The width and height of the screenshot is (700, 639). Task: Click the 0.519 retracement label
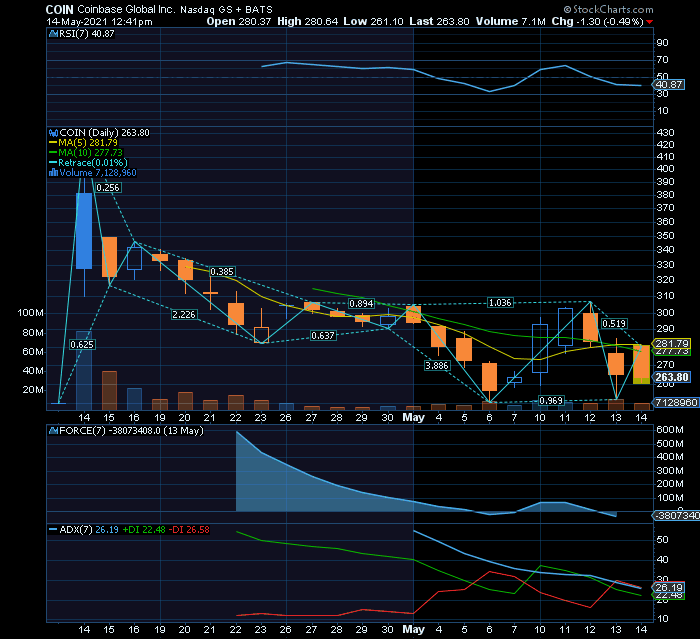[614, 323]
